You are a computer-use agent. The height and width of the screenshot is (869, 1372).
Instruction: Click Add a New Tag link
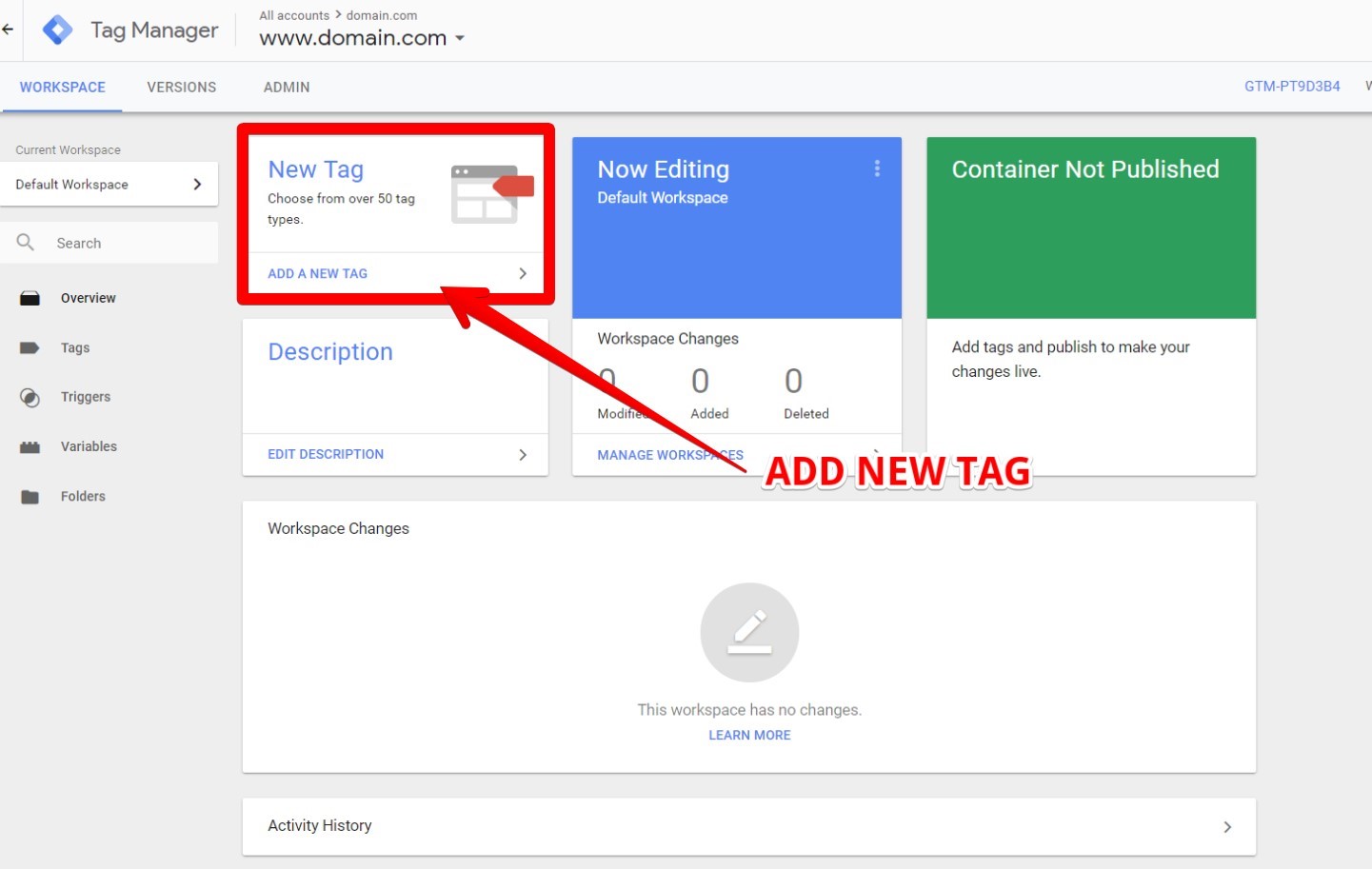(x=317, y=273)
